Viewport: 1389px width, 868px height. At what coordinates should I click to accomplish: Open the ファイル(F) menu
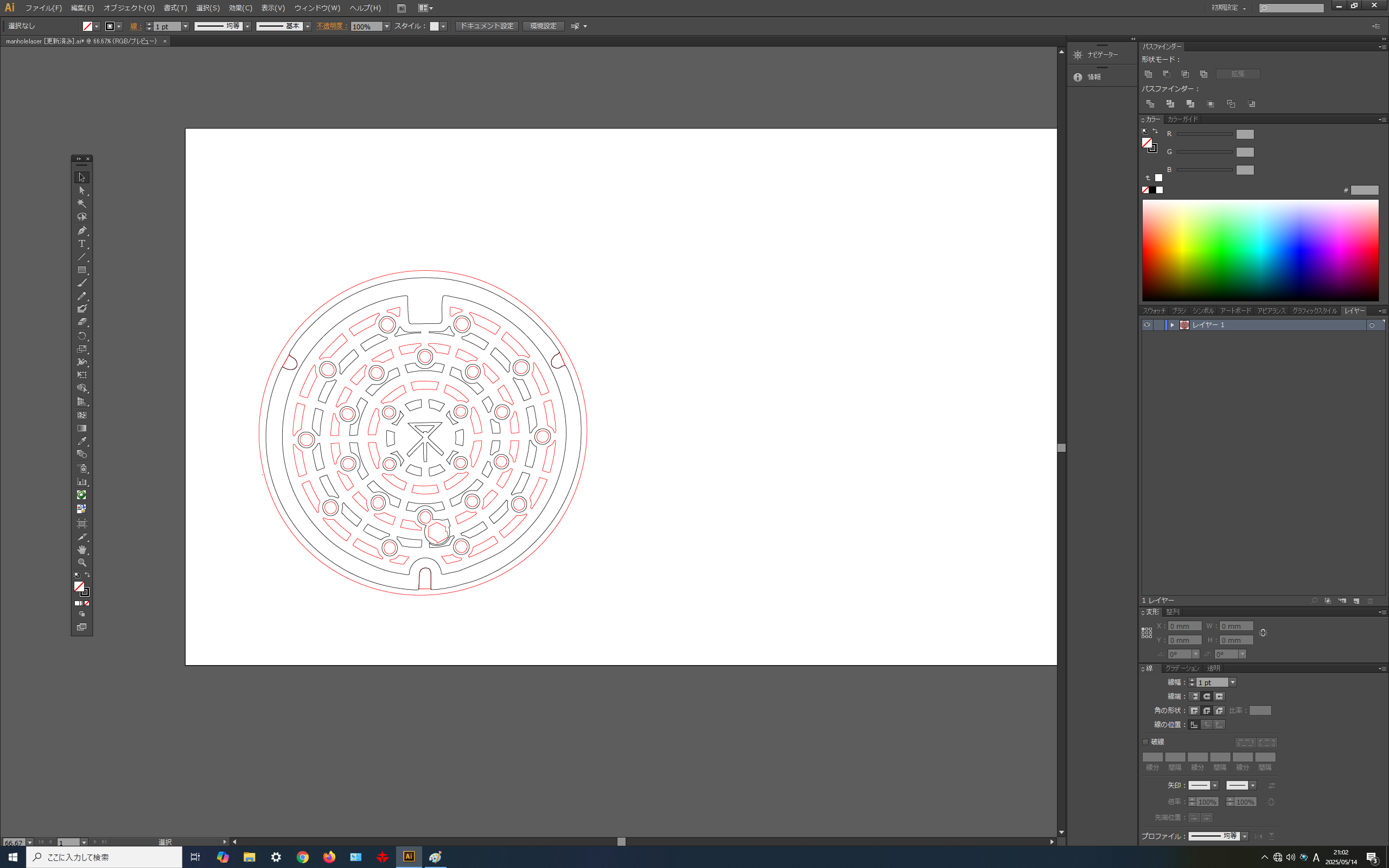pos(43,8)
